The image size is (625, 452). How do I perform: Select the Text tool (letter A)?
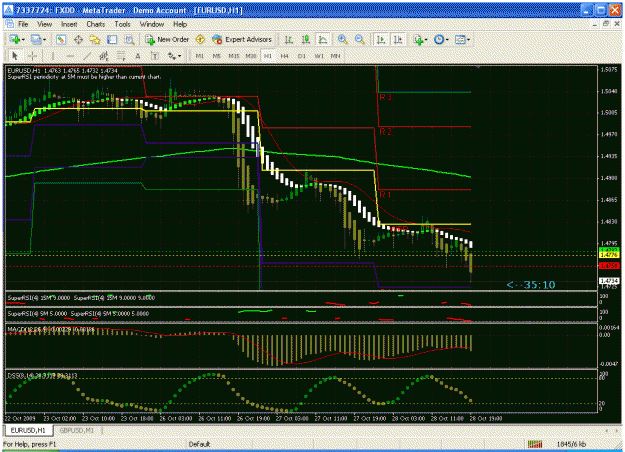tap(138, 56)
